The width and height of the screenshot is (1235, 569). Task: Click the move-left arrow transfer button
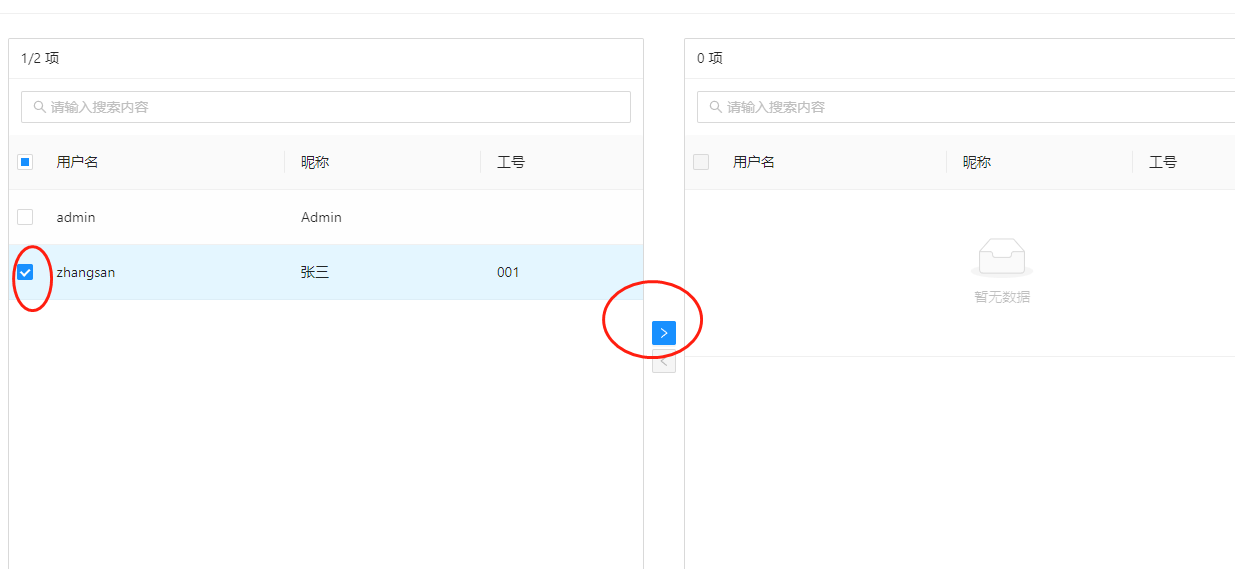664,362
